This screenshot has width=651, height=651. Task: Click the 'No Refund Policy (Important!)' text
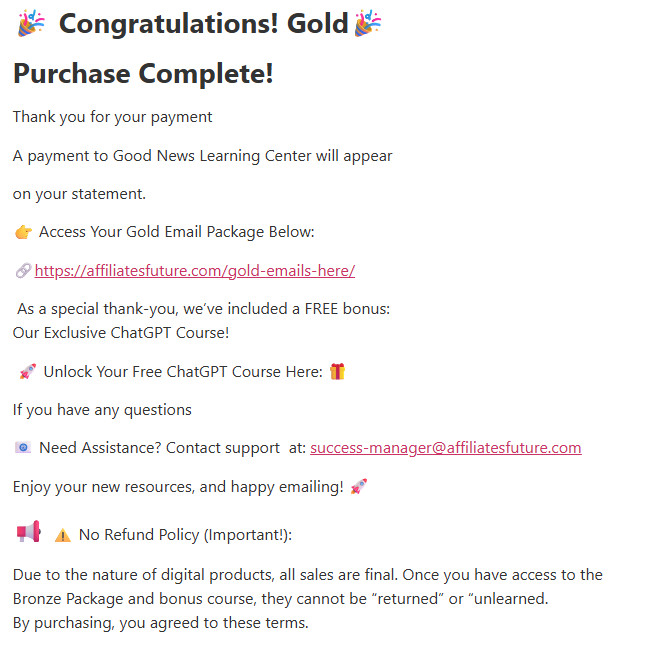tap(185, 535)
